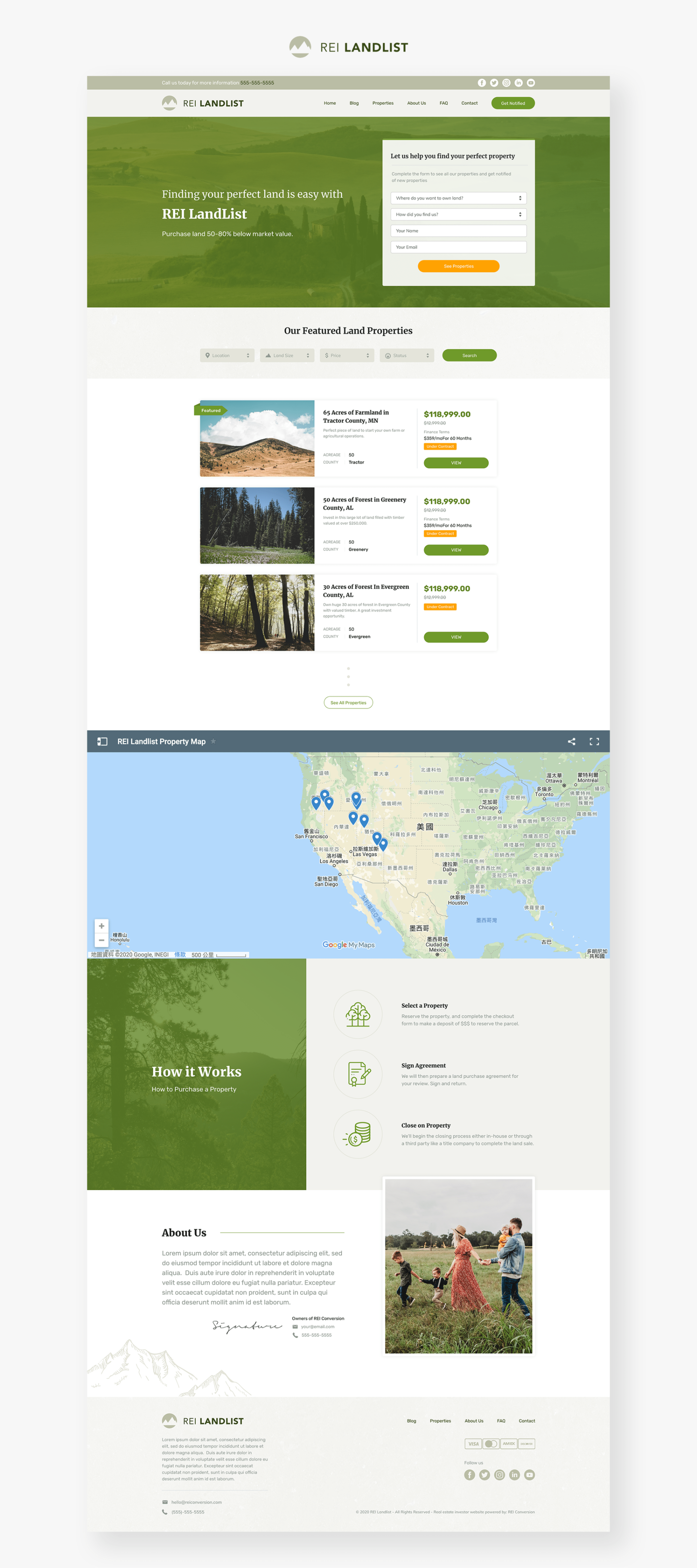
Task: Click the footer Instagram icon
Action: (499, 1475)
